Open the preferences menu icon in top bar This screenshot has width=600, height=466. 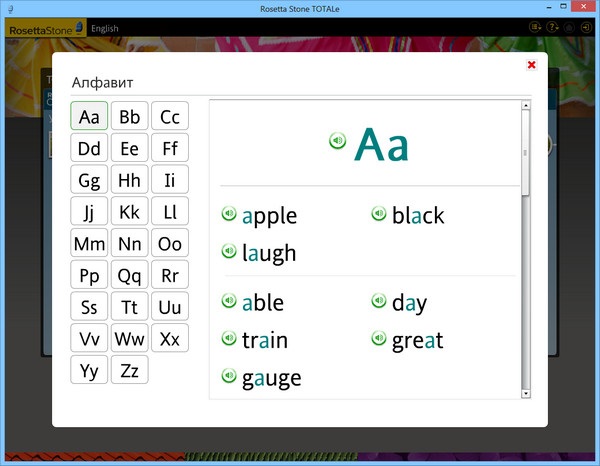[535, 27]
